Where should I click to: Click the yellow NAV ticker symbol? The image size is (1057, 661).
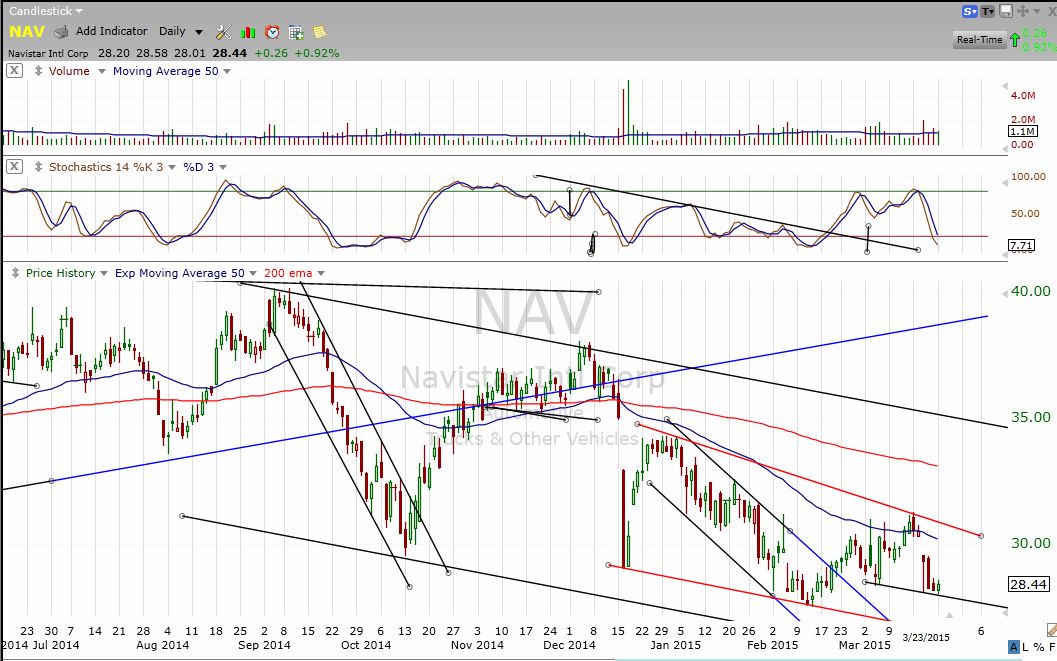(x=27, y=32)
